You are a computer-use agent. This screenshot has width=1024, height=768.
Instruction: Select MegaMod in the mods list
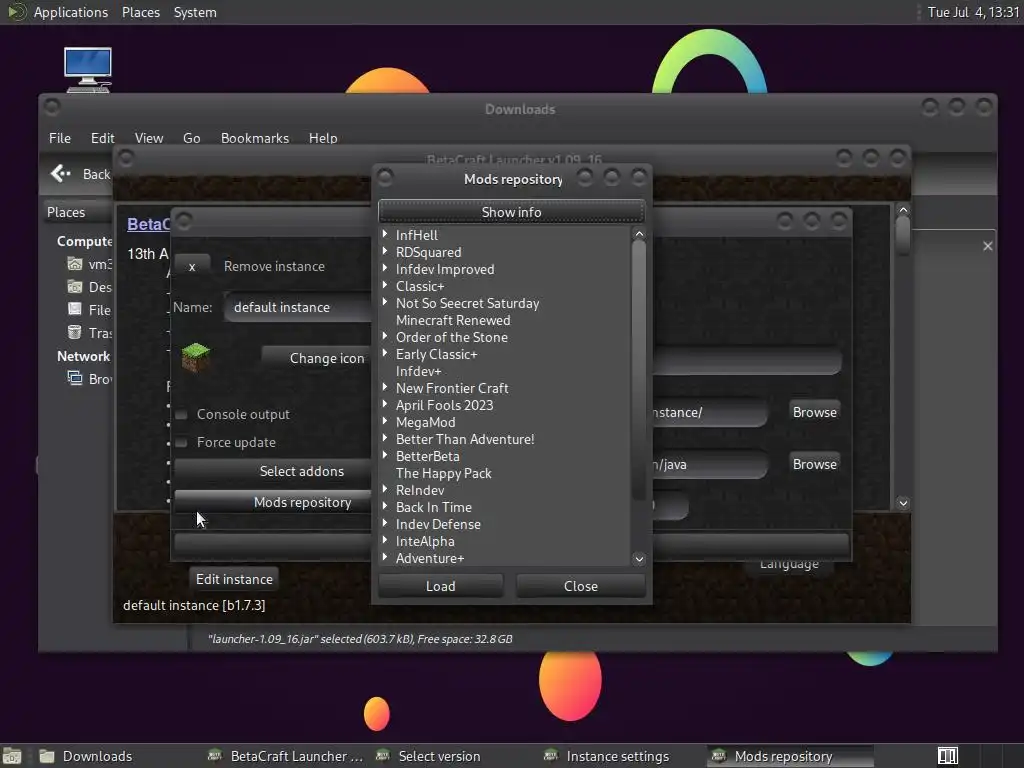426,422
